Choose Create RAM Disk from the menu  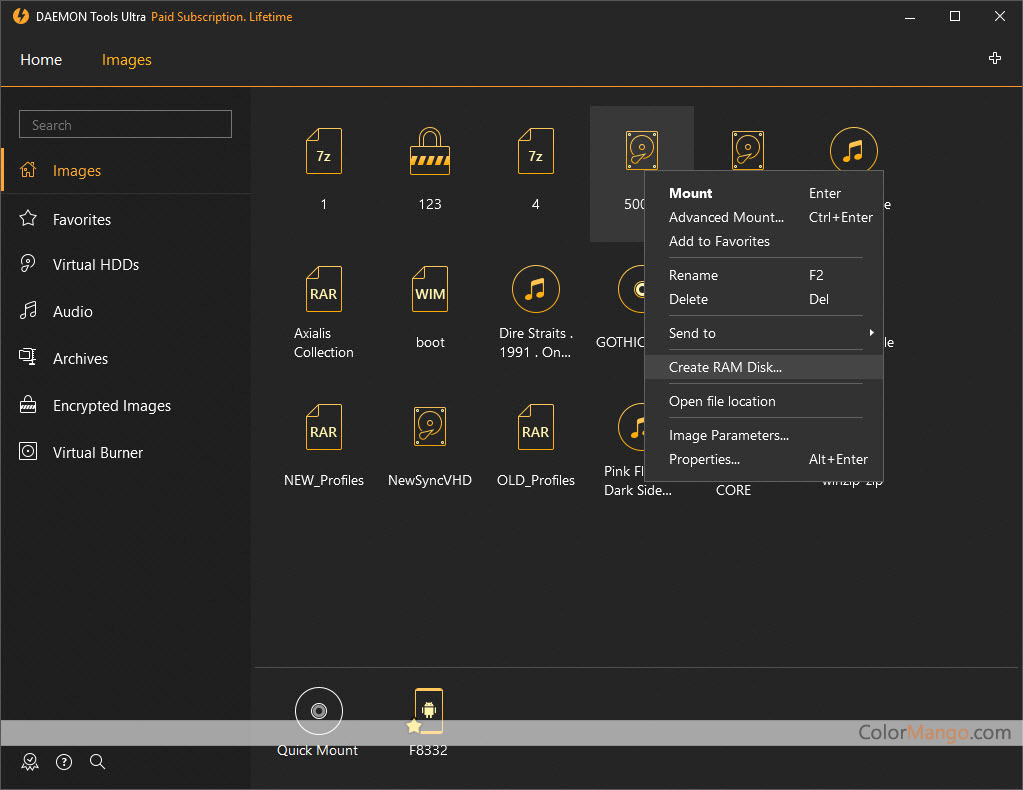pyautogui.click(x=724, y=367)
